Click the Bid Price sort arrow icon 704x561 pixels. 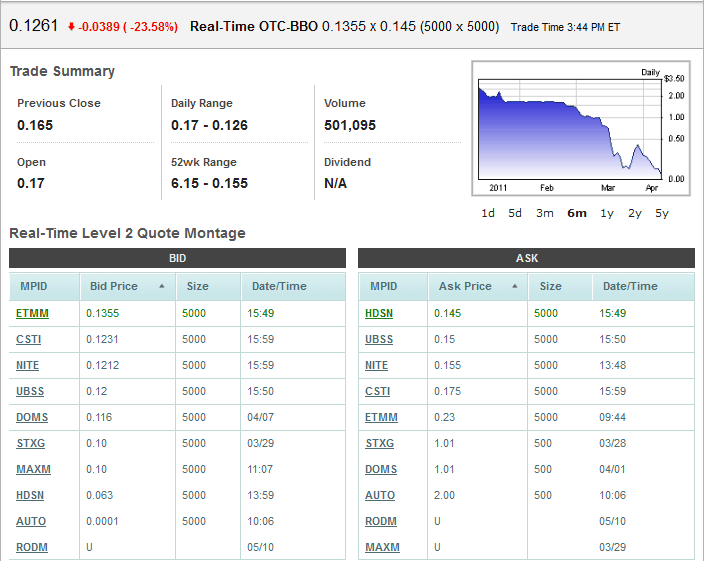[x=162, y=286]
